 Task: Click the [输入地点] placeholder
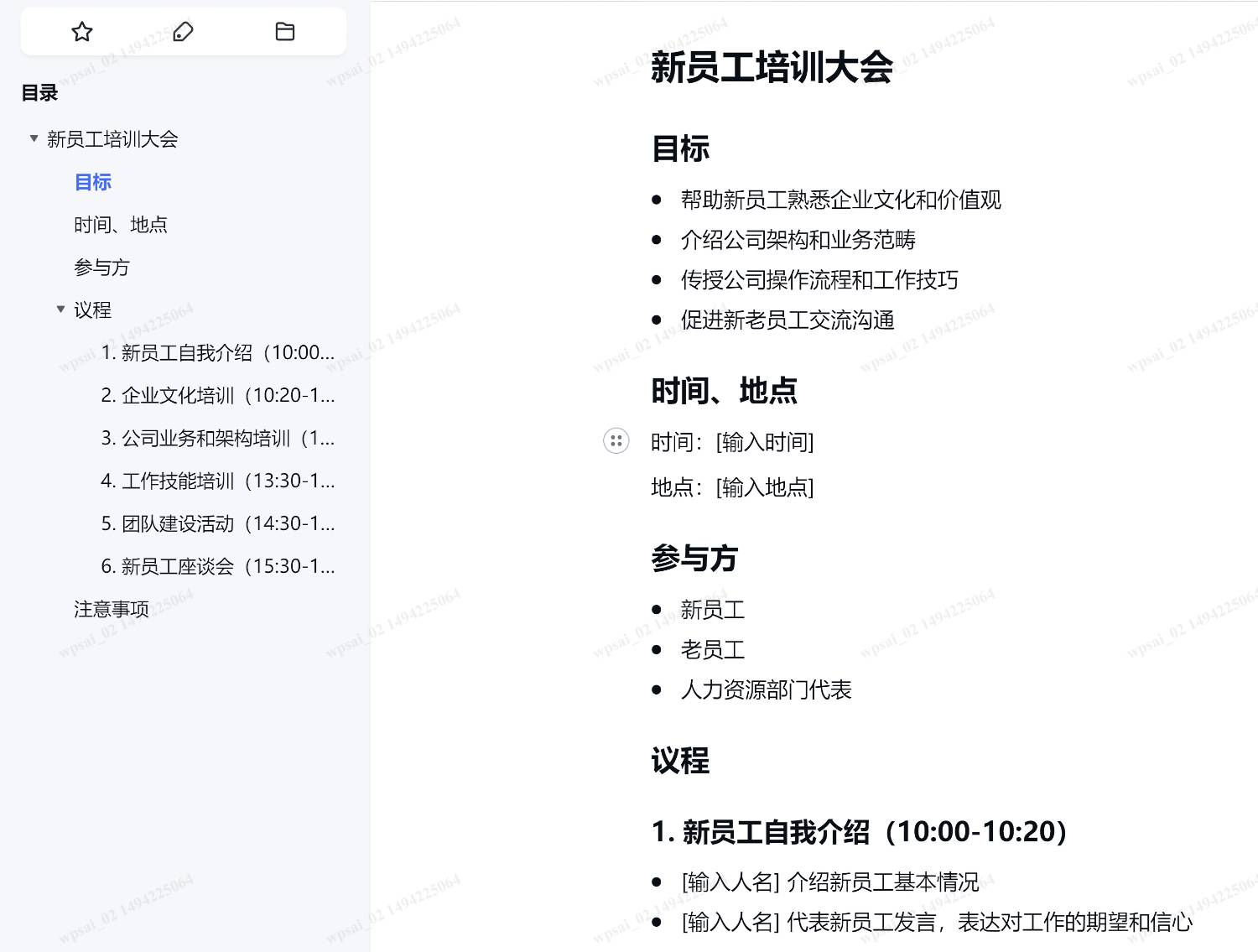pos(765,487)
